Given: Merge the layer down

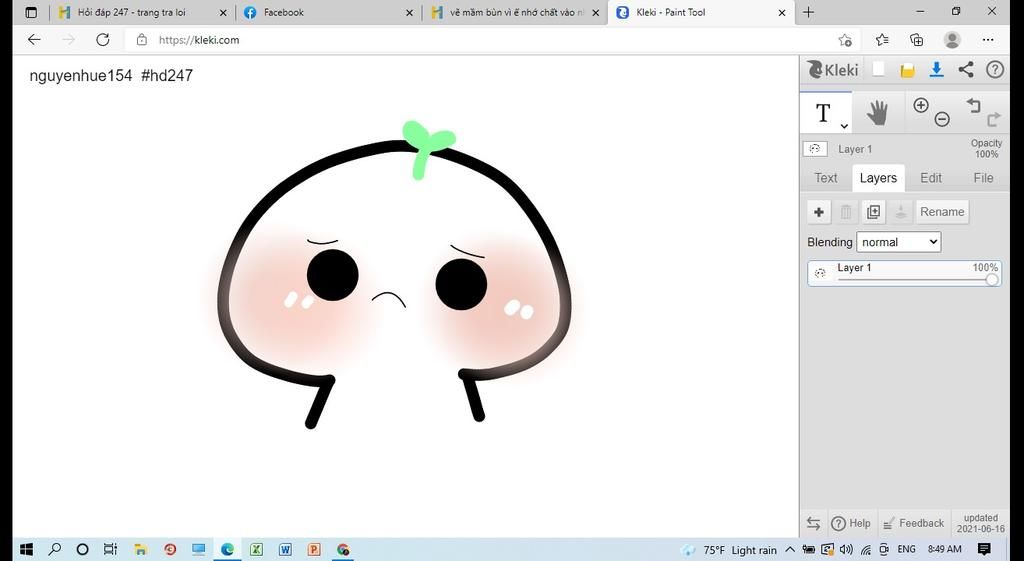Looking at the screenshot, I should point(901,212).
